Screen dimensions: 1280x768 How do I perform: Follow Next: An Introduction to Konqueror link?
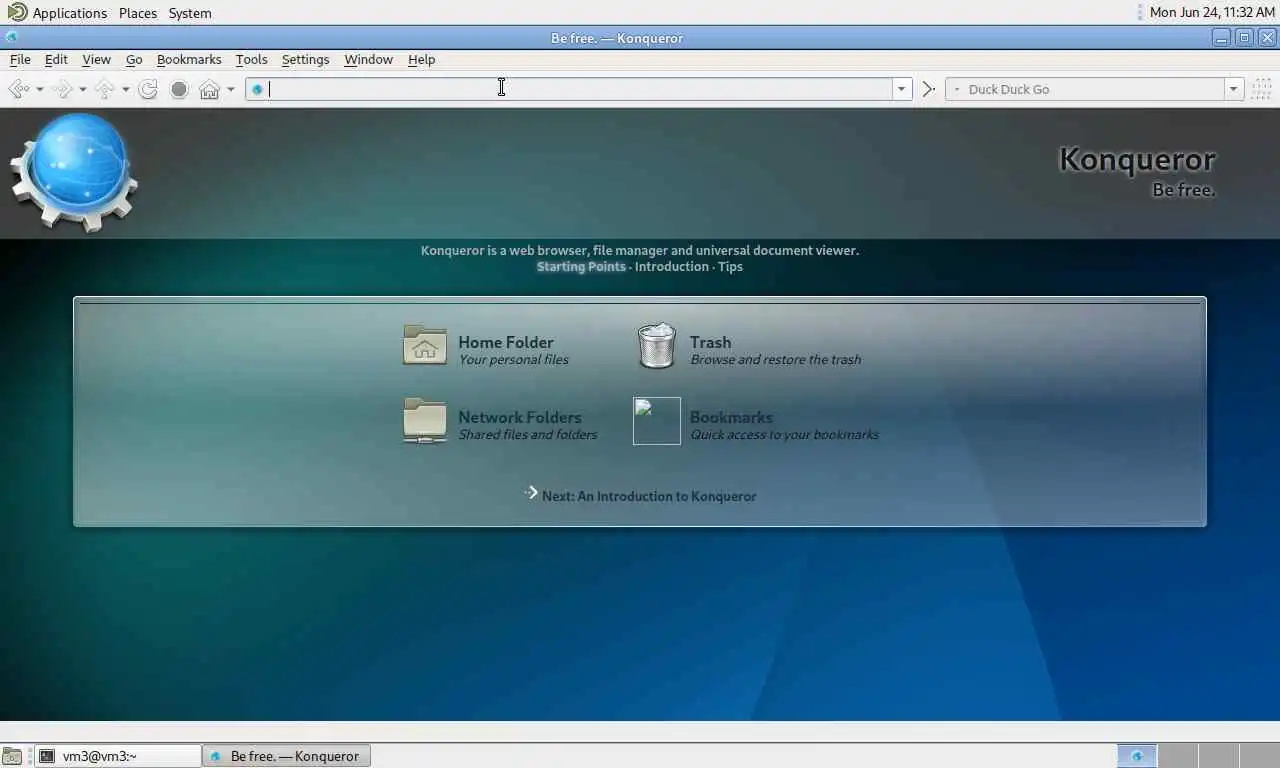click(649, 496)
